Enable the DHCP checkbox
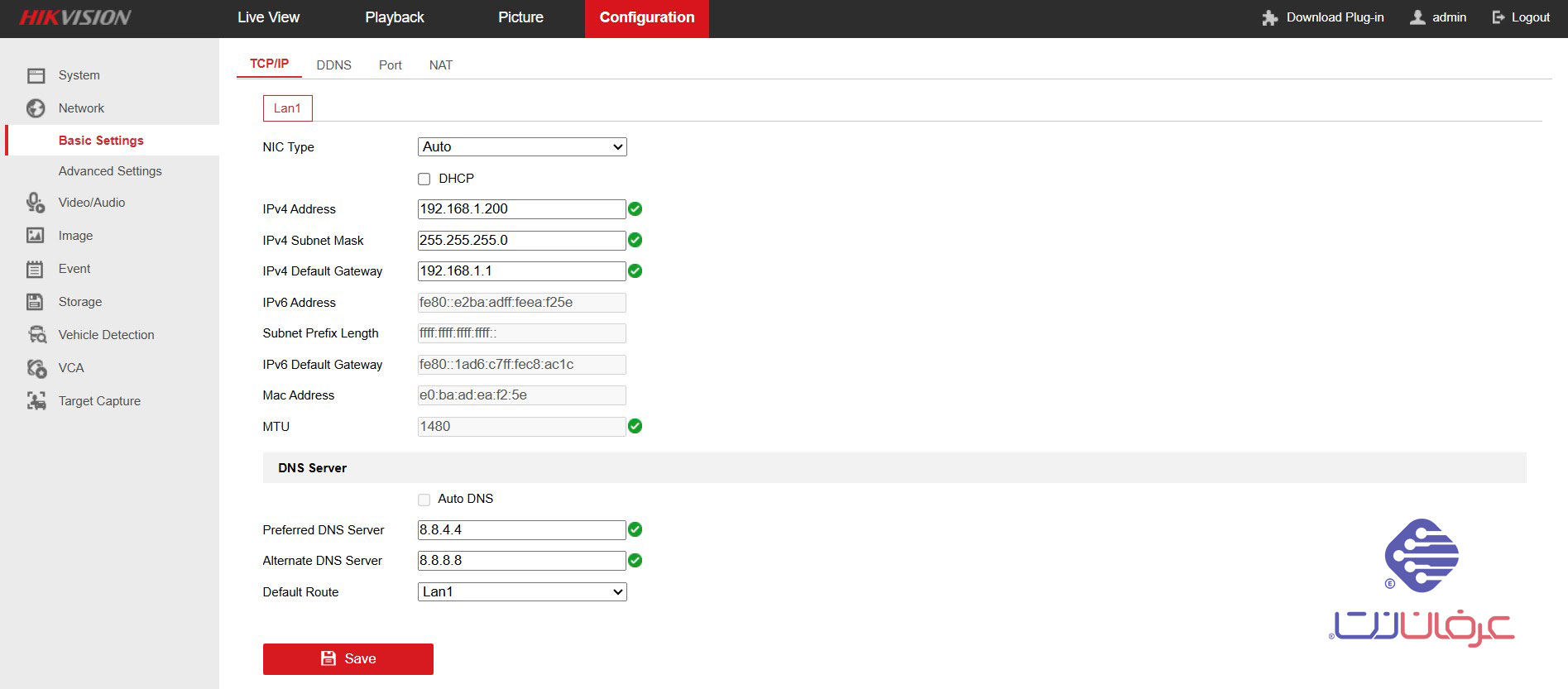The width and height of the screenshot is (1568, 689). tap(424, 179)
